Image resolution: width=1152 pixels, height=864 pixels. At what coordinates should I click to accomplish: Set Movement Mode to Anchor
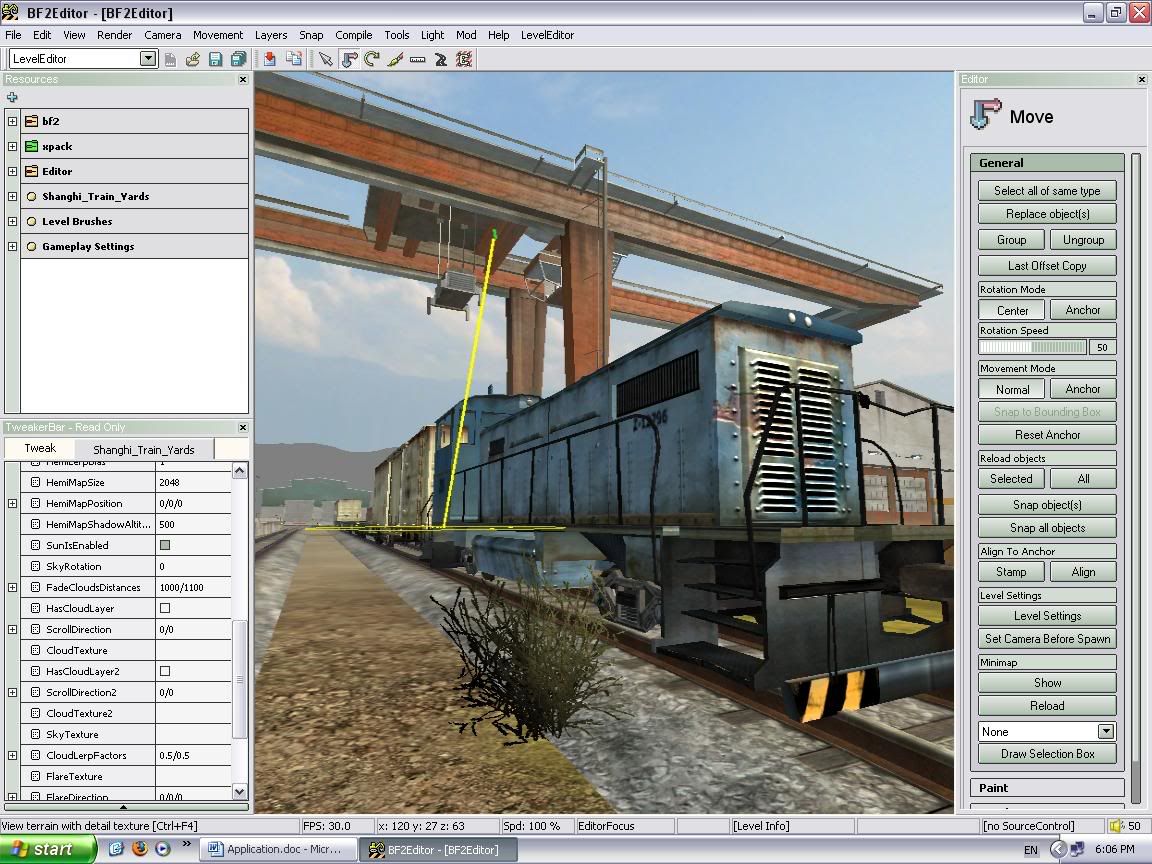(x=1083, y=389)
